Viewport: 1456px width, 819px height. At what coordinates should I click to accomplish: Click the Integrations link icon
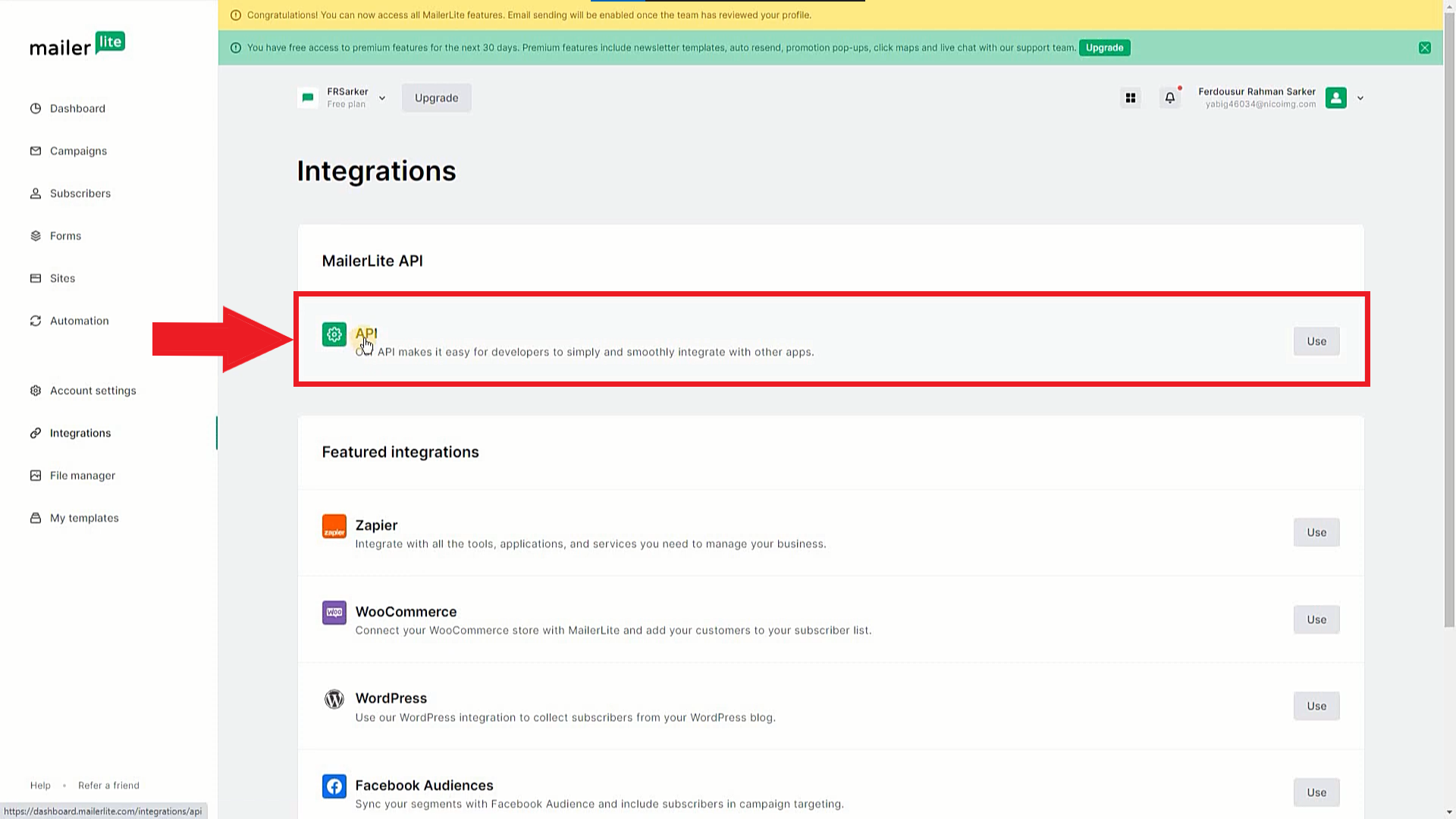tap(36, 433)
